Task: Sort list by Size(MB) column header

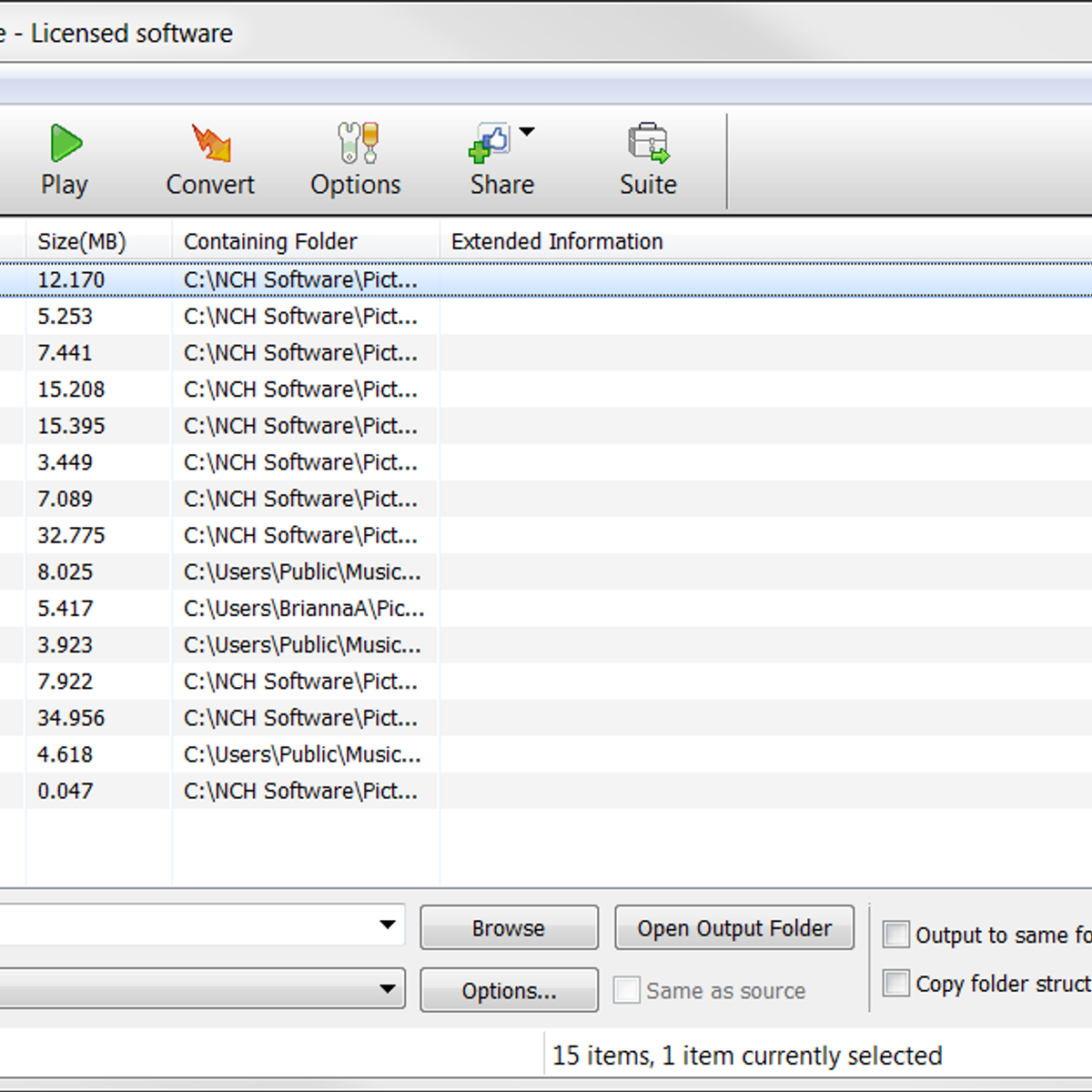Action: point(82,242)
